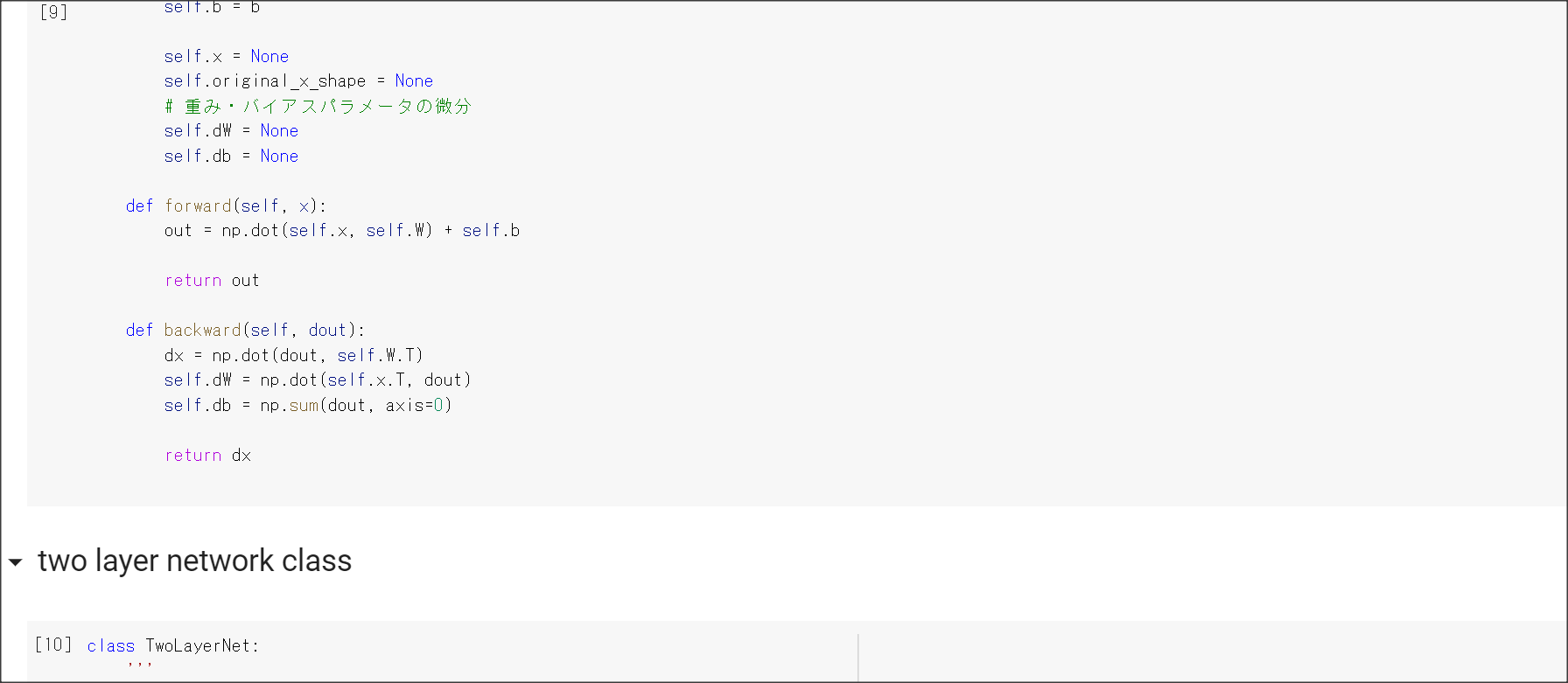Click on the 'return dx' statement
The image size is (1568, 683).
coord(207,455)
